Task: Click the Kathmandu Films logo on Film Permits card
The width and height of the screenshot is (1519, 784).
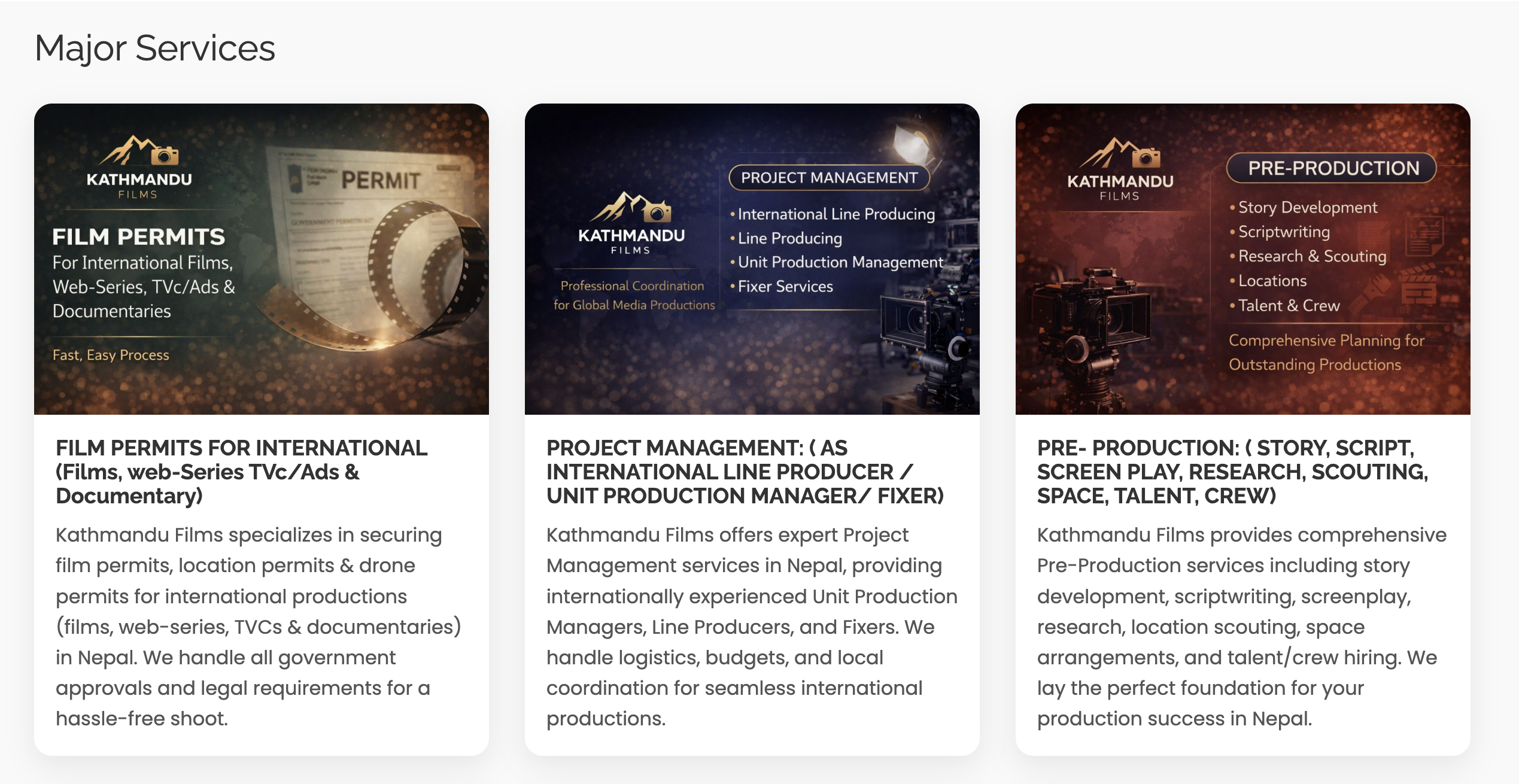Action: point(139,168)
